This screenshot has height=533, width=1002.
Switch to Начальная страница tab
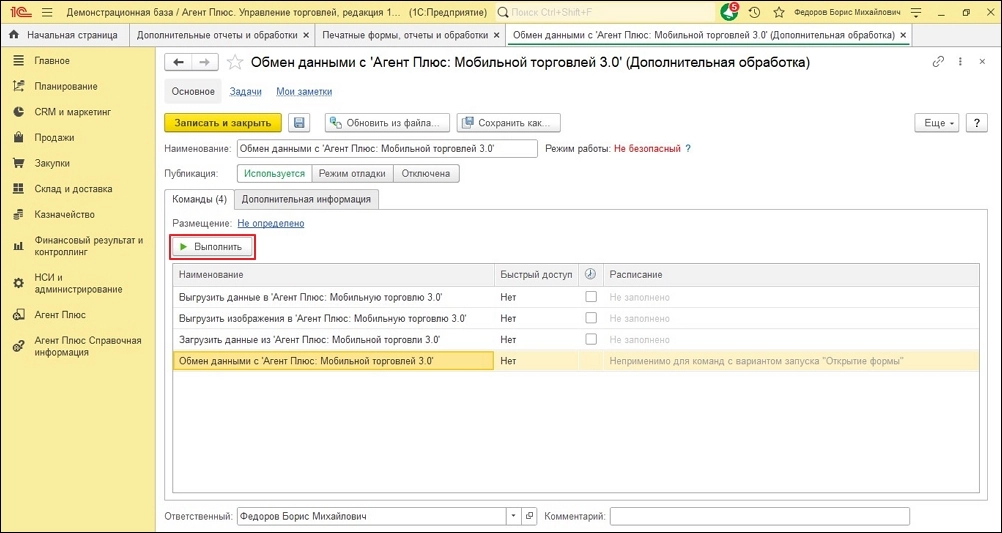click(x=64, y=35)
